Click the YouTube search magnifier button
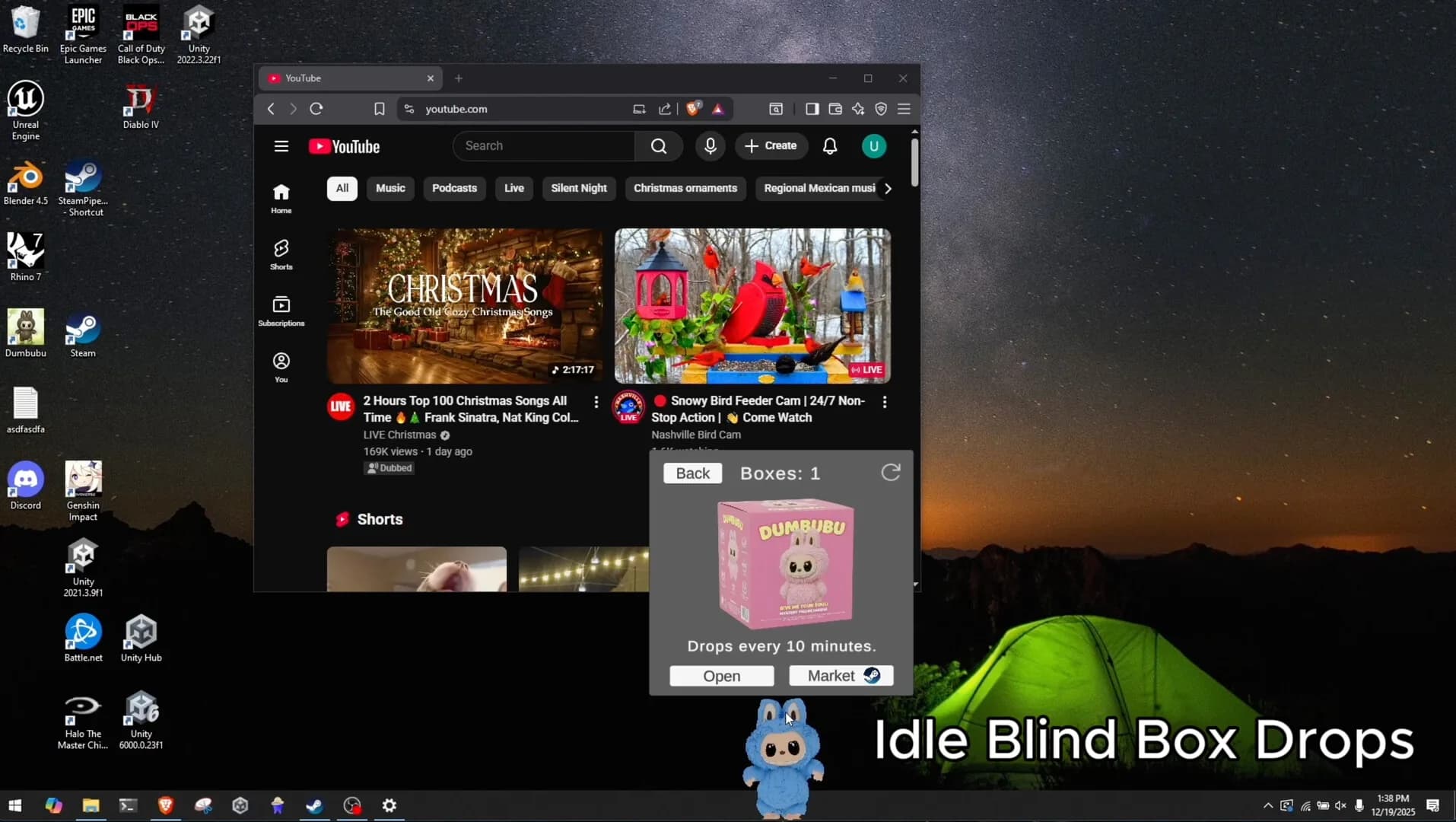This screenshot has height=822, width=1456. tap(659, 146)
